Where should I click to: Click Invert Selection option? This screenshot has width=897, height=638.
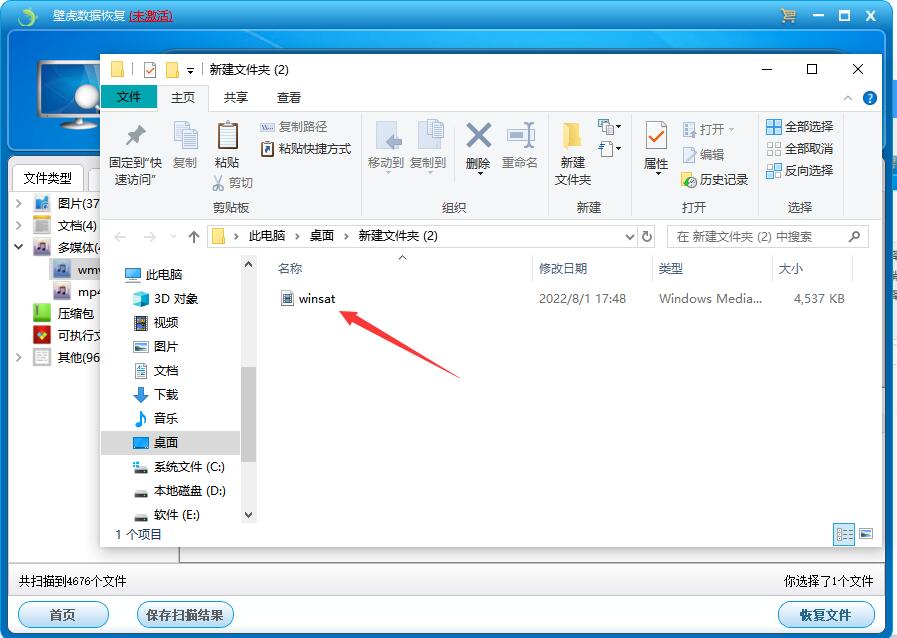click(x=799, y=171)
